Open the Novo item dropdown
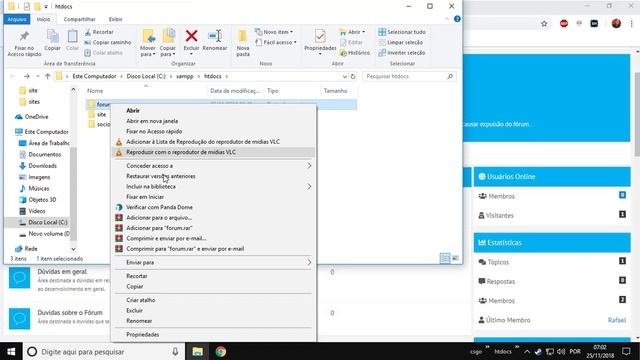 [x=274, y=32]
